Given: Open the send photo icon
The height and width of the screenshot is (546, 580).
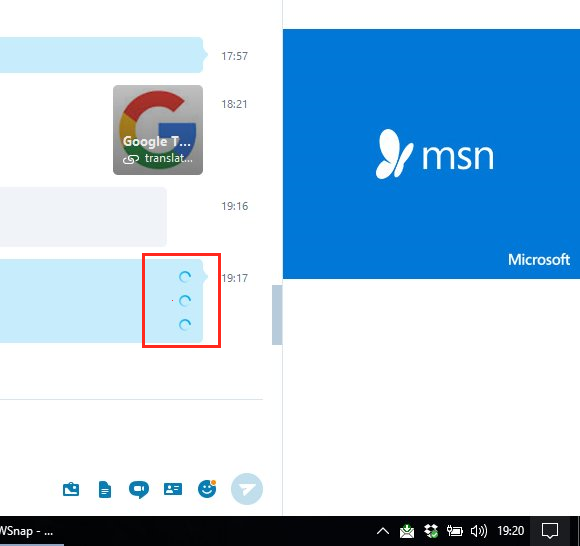Looking at the screenshot, I should point(71,489).
